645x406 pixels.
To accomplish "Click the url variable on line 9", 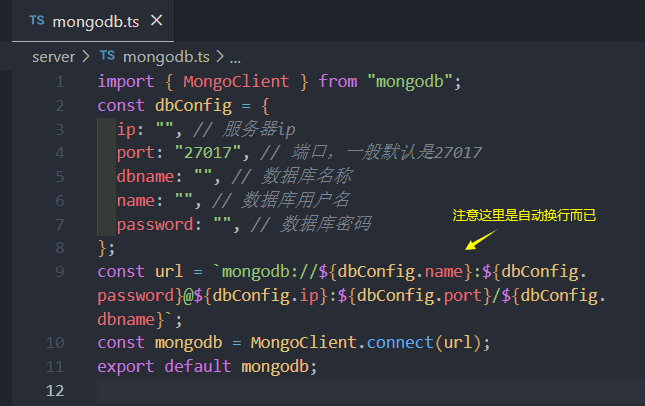I will (169, 271).
